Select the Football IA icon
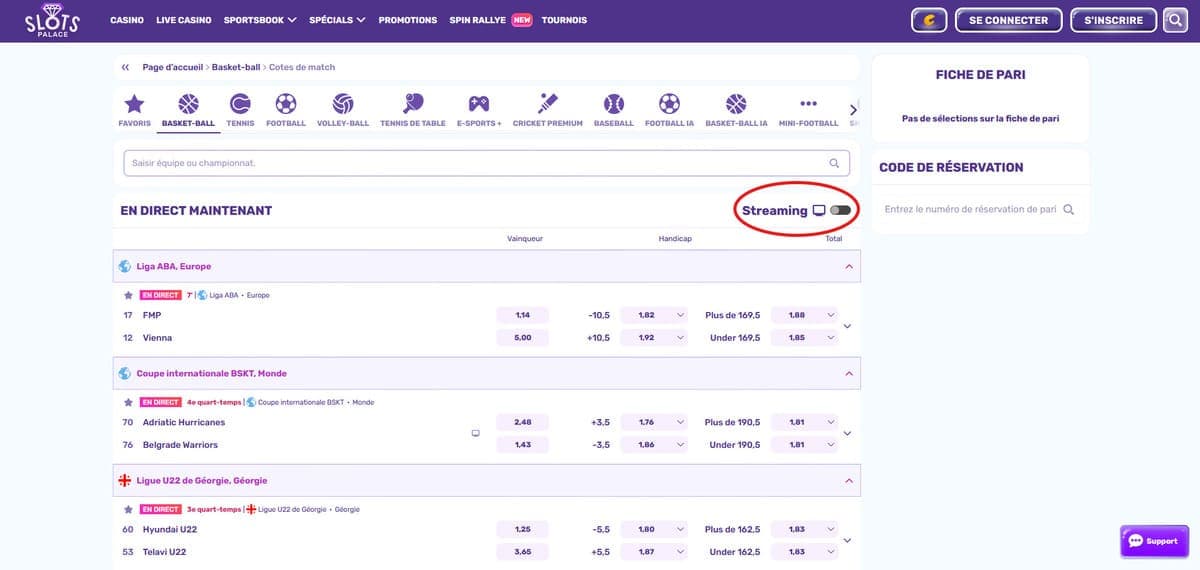The image size is (1200, 570). tap(669, 110)
